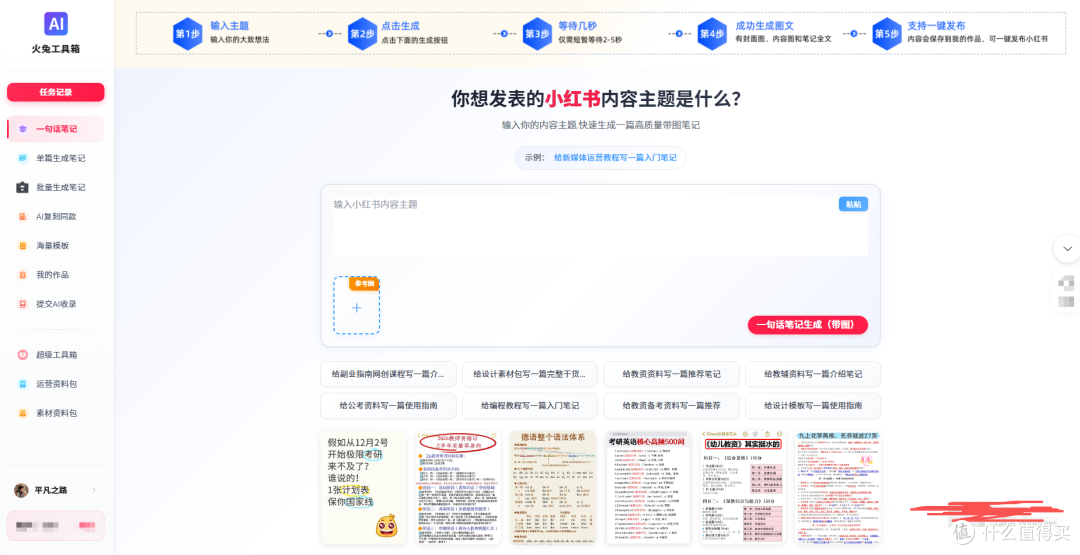Choose suggestion 给教资资料写一篇推荐笔记
Image resolution: width=1080 pixels, height=555 pixels.
pyautogui.click(x=672, y=374)
